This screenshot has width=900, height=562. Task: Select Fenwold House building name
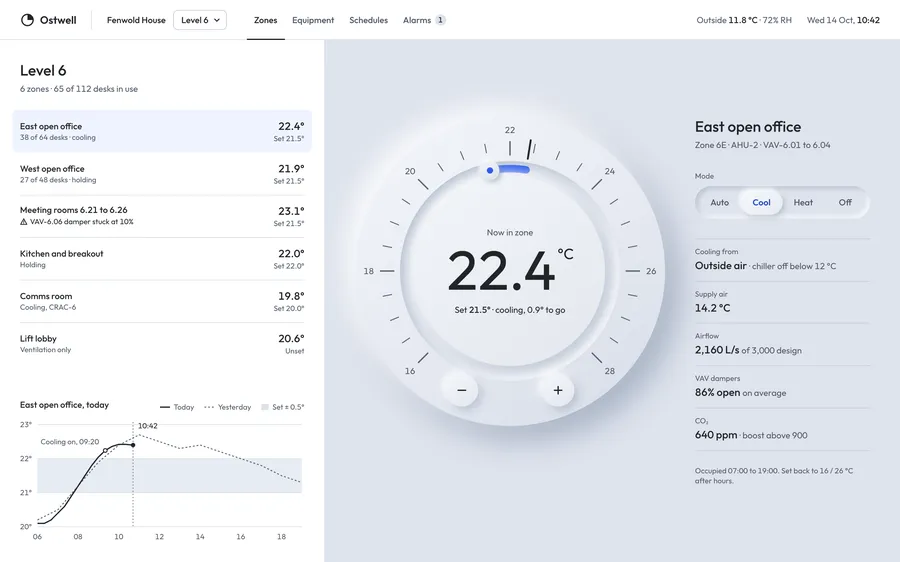(x=136, y=20)
